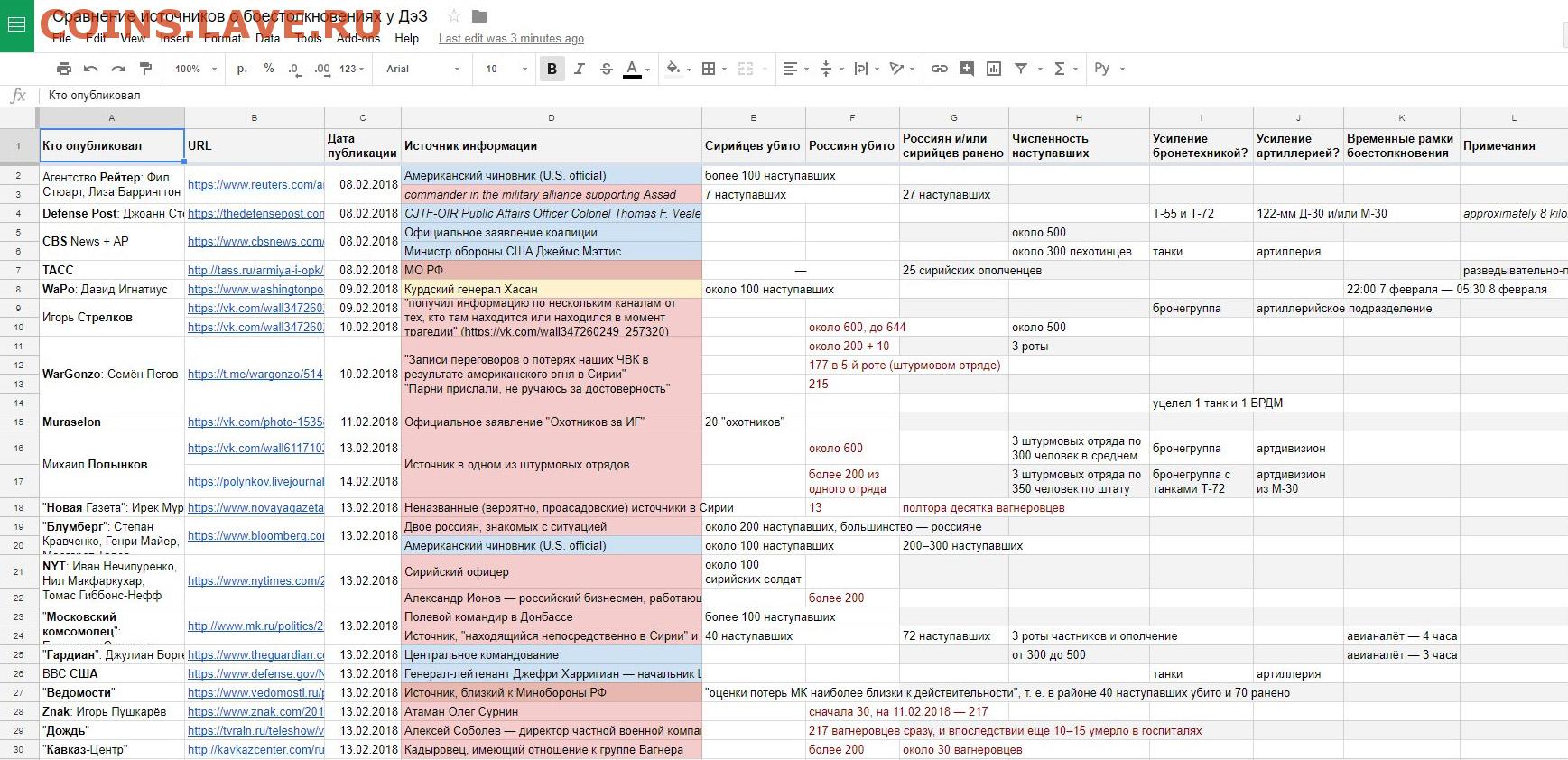Select row 15 header
The height and width of the screenshot is (760, 1568).
point(18,422)
